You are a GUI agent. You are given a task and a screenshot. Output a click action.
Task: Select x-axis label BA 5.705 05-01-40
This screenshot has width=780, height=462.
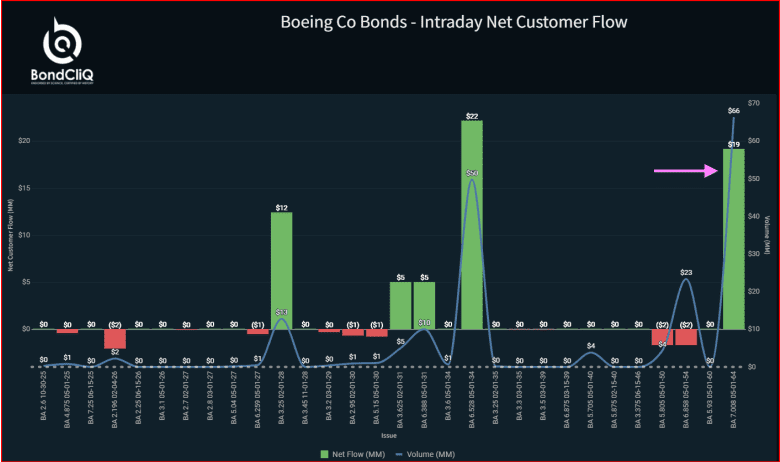coord(591,399)
